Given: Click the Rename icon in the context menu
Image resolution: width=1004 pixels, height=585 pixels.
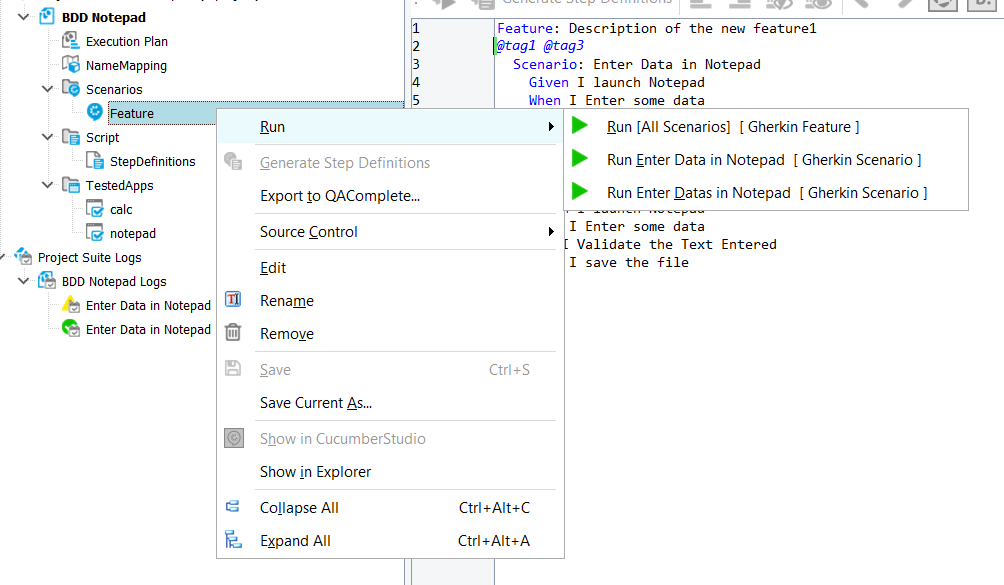Looking at the screenshot, I should pyautogui.click(x=235, y=299).
